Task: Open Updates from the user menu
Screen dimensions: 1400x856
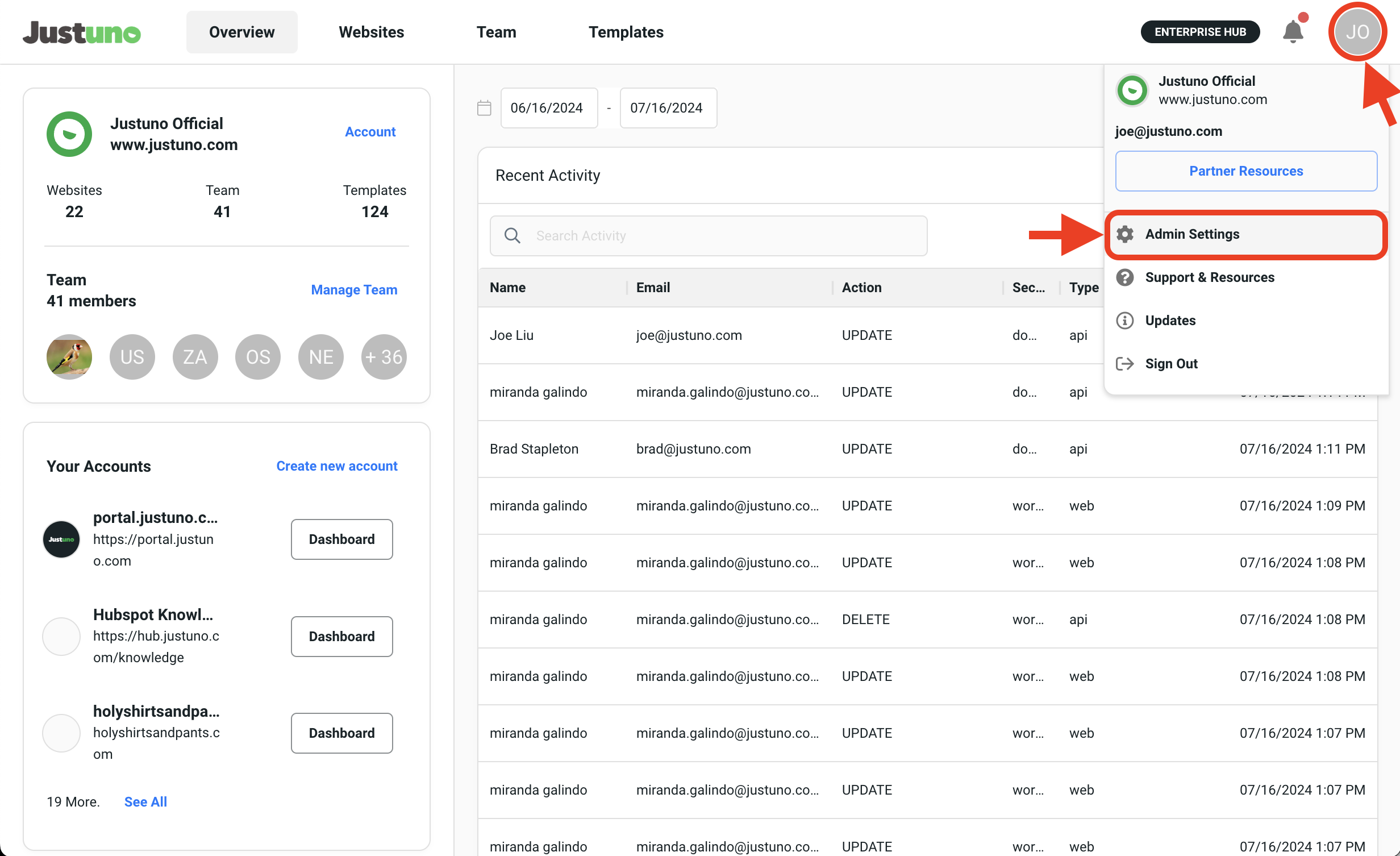Action: [x=1170, y=321]
